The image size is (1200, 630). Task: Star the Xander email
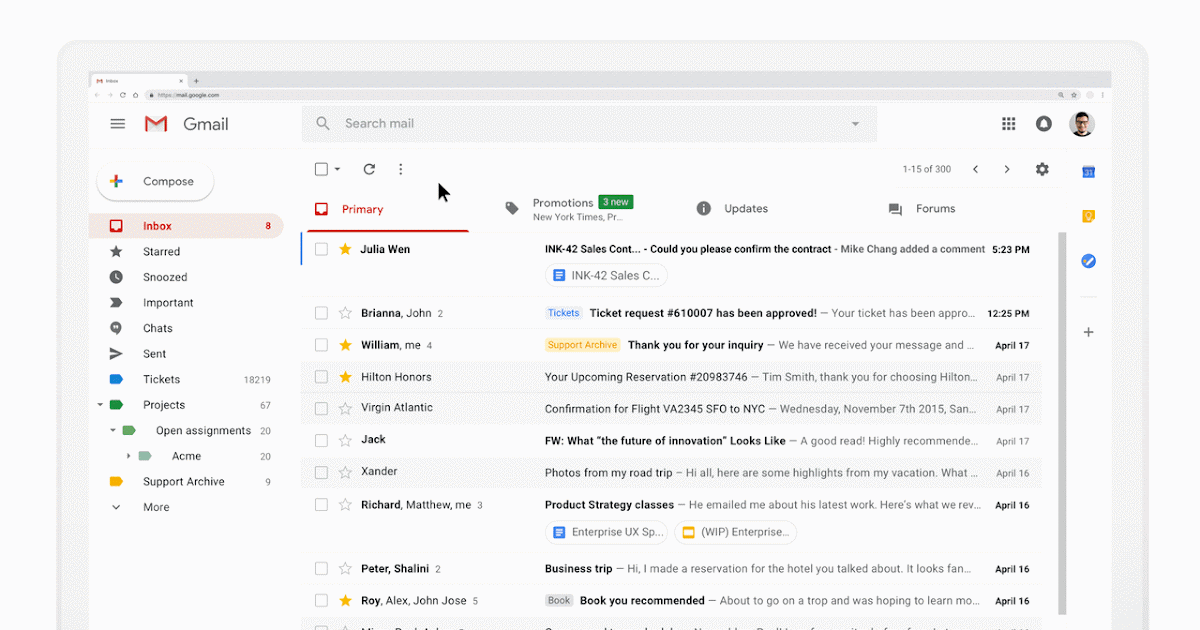[345, 472]
